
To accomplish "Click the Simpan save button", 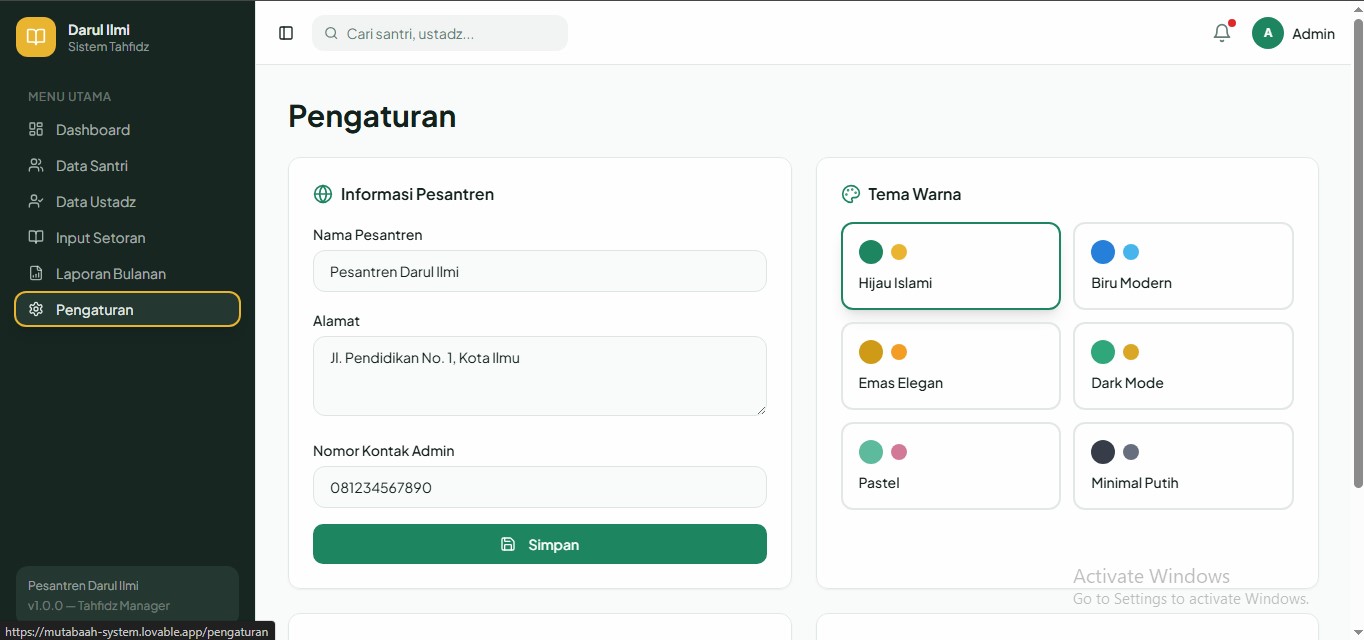I will pos(540,544).
